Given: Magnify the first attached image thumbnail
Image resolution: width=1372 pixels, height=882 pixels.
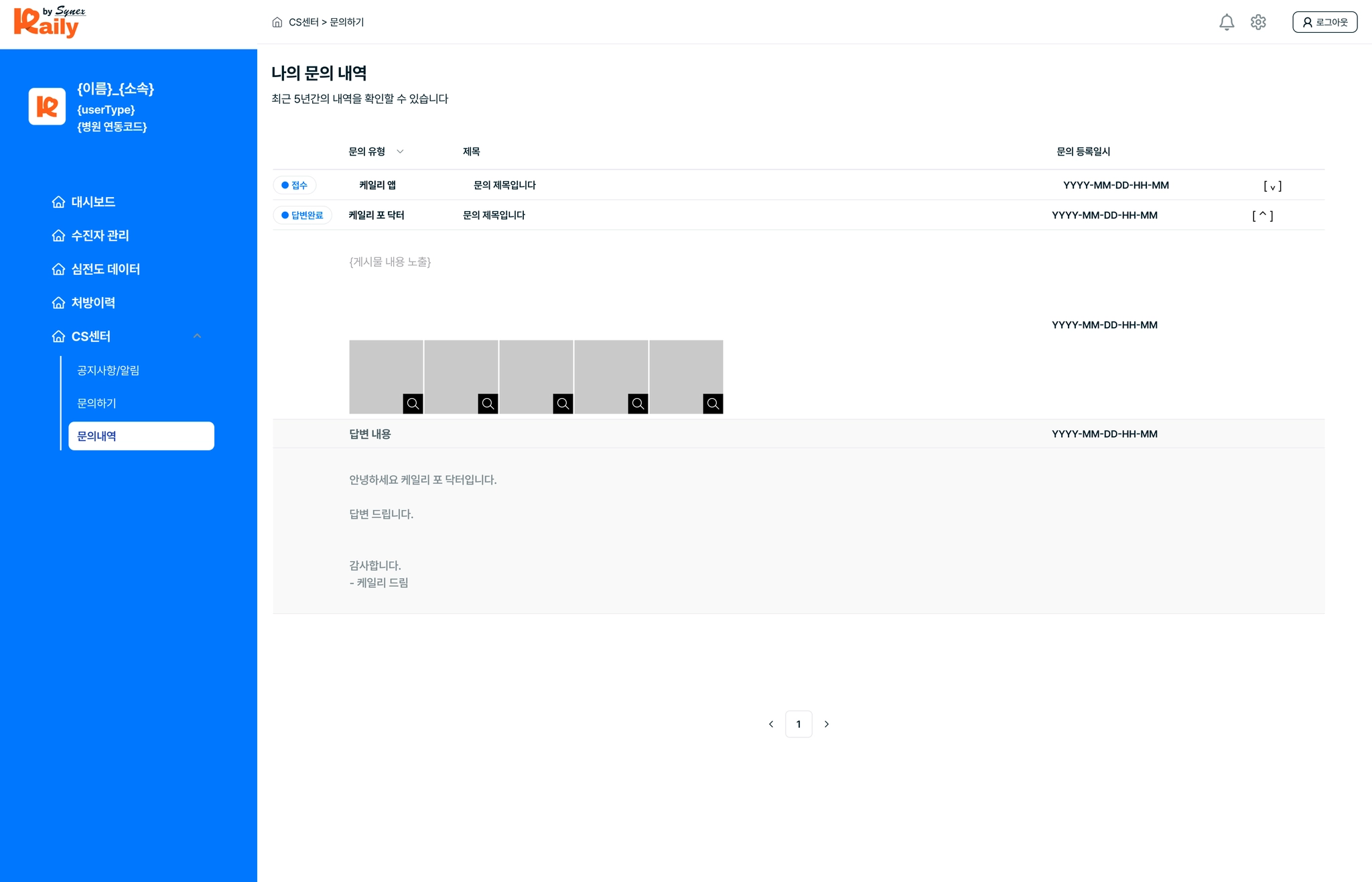Looking at the screenshot, I should pos(413,403).
